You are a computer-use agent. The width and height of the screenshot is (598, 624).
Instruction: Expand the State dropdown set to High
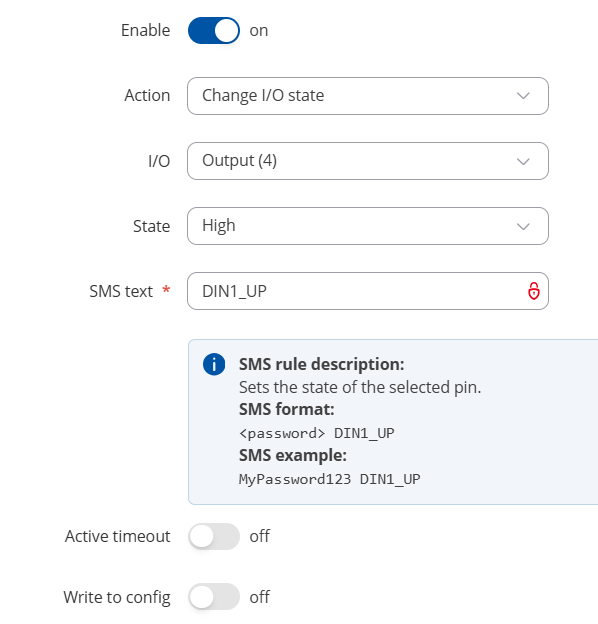tap(368, 226)
